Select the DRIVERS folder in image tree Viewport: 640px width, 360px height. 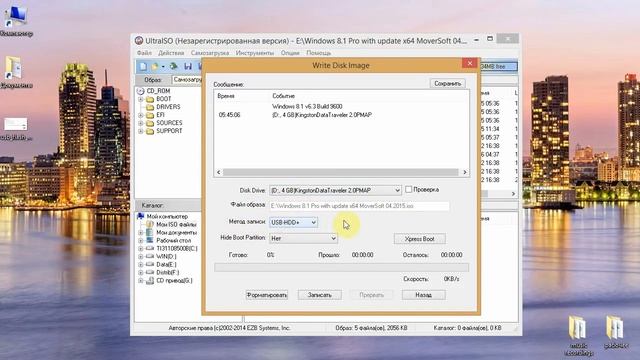[168, 107]
